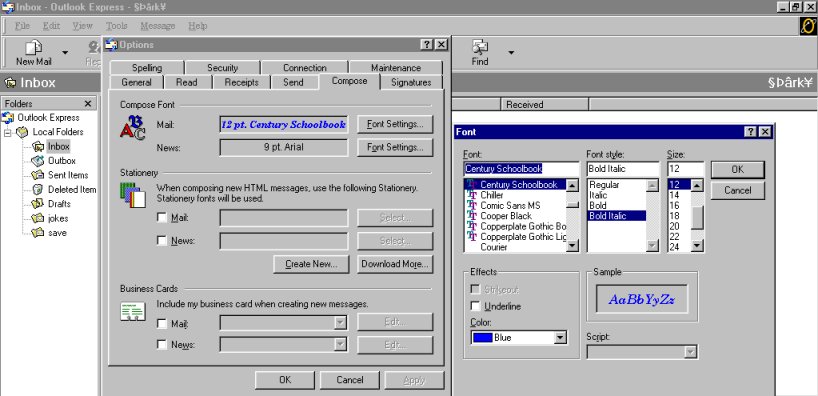Open the File menu
Viewport: 818px width, 396px height.
(22, 26)
